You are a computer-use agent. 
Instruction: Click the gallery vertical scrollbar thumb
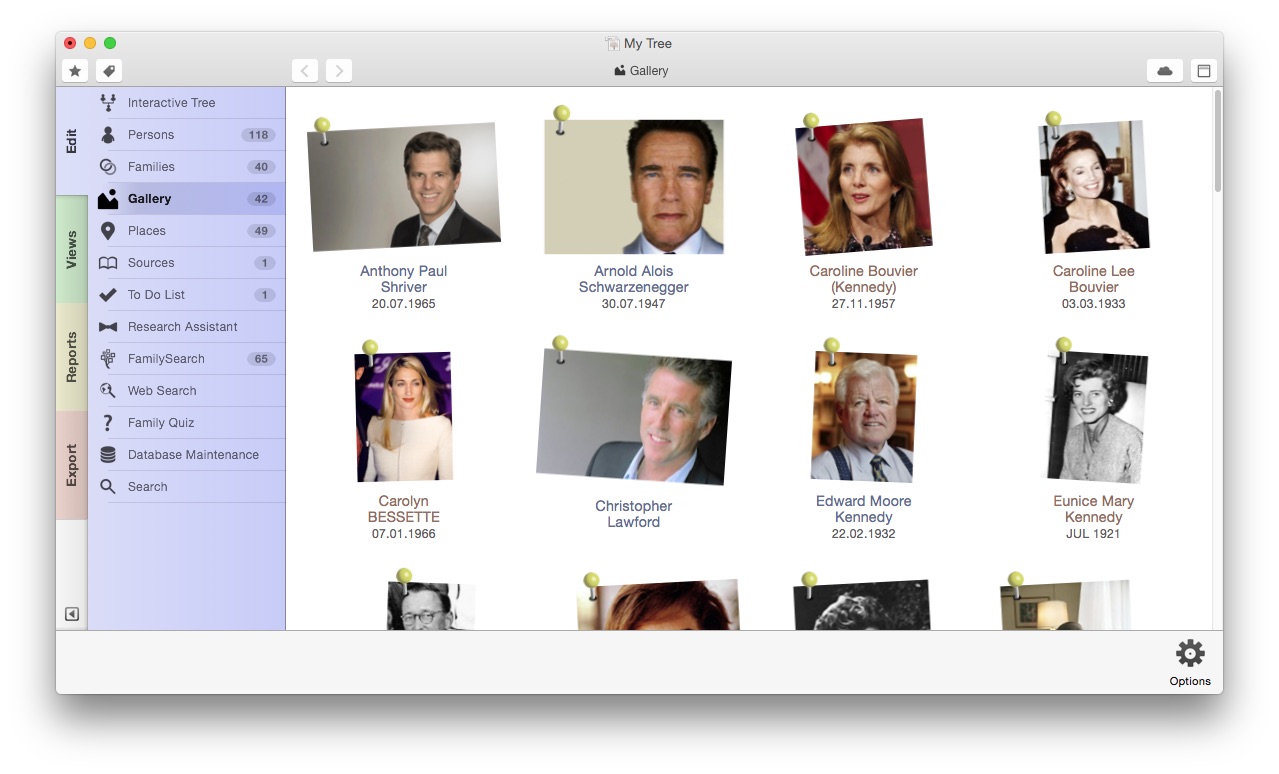pos(1217,141)
